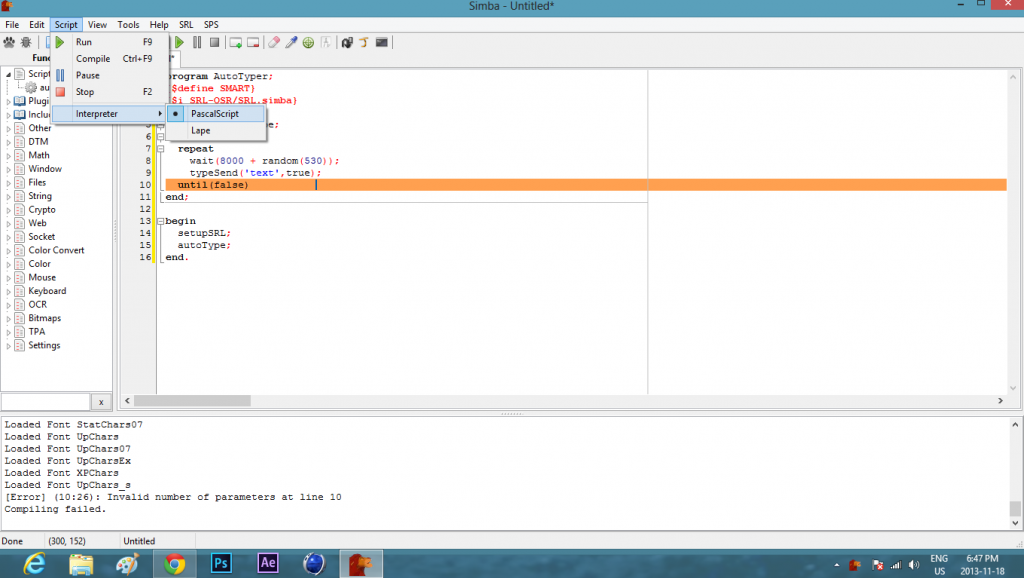The image size is (1024, 578).
Task: Click Run in the Script menu
Action: pos(84,42)
